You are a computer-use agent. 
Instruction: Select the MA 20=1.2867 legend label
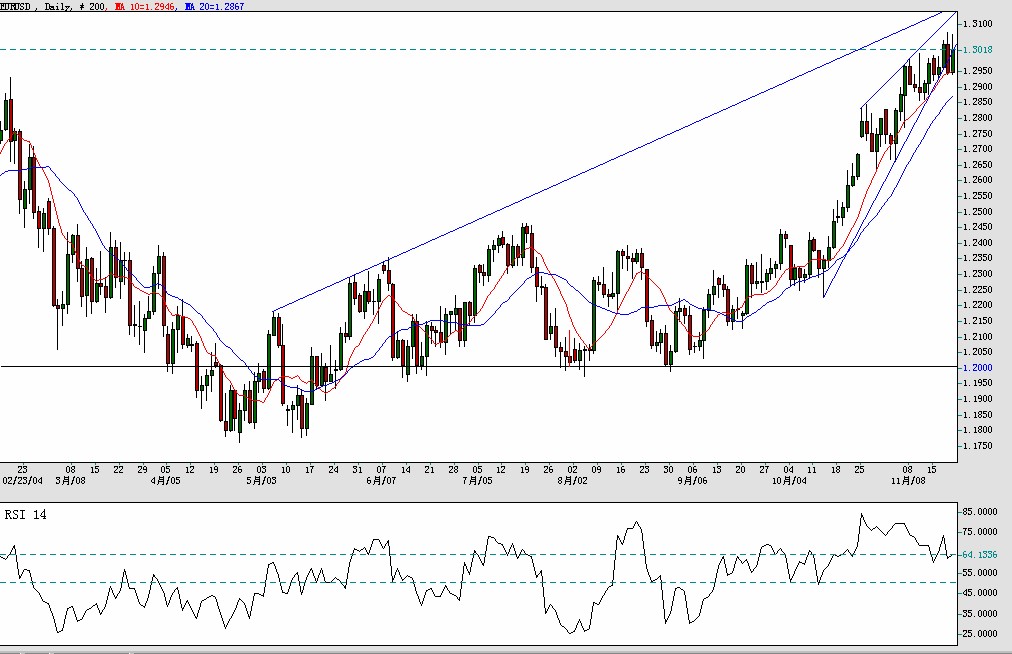point(214,6)
